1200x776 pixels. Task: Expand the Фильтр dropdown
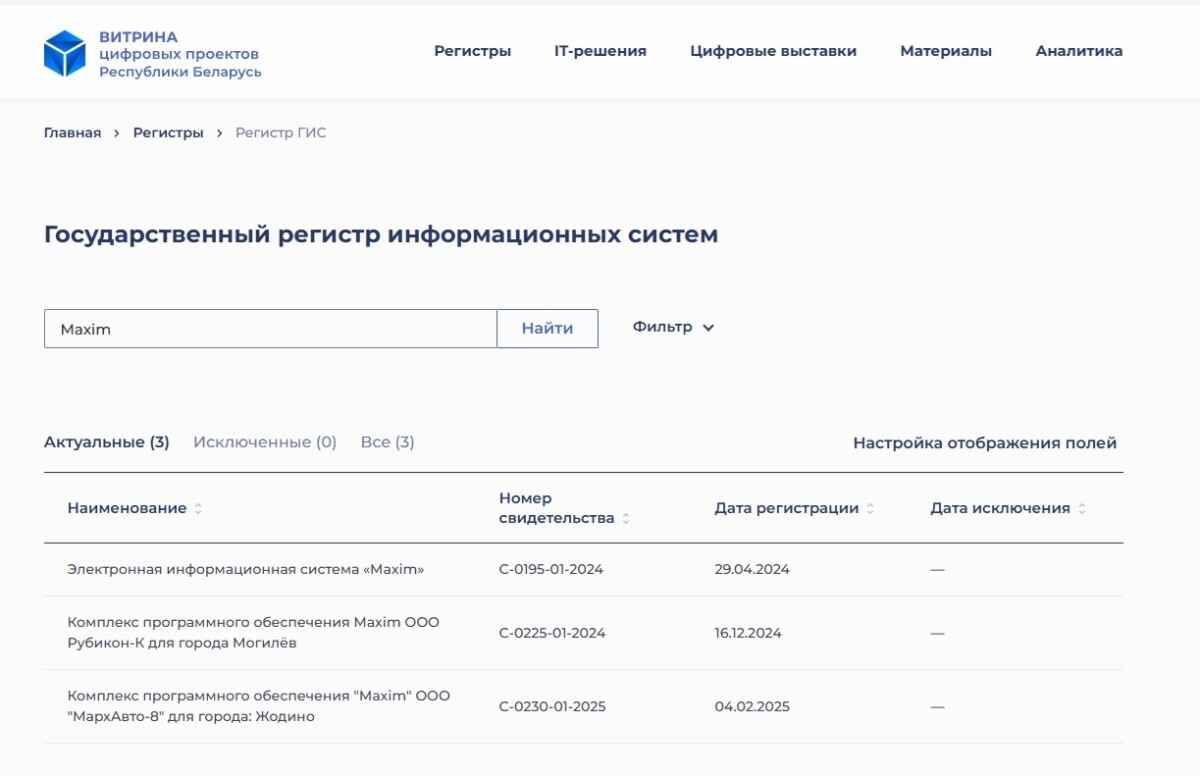pos(674,328)
